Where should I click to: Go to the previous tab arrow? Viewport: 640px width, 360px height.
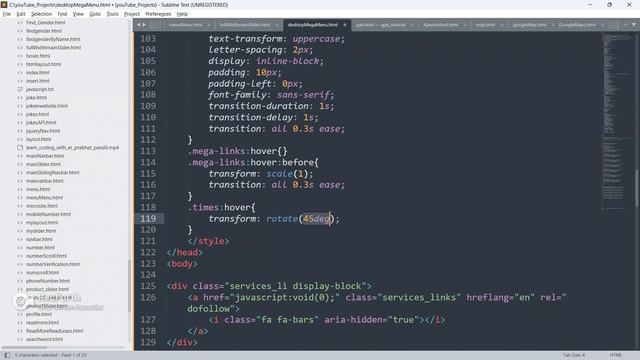click(139, 25)
